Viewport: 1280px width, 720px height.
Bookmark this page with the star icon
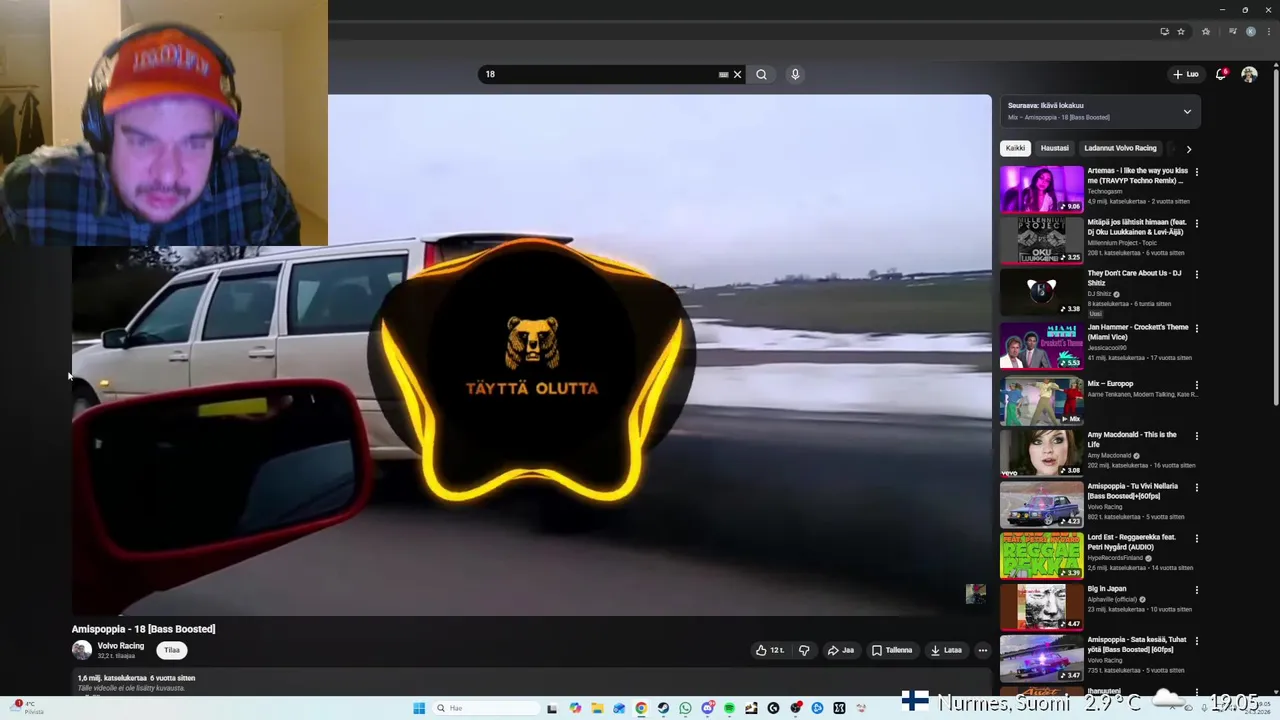click(x=1181, y=31)
